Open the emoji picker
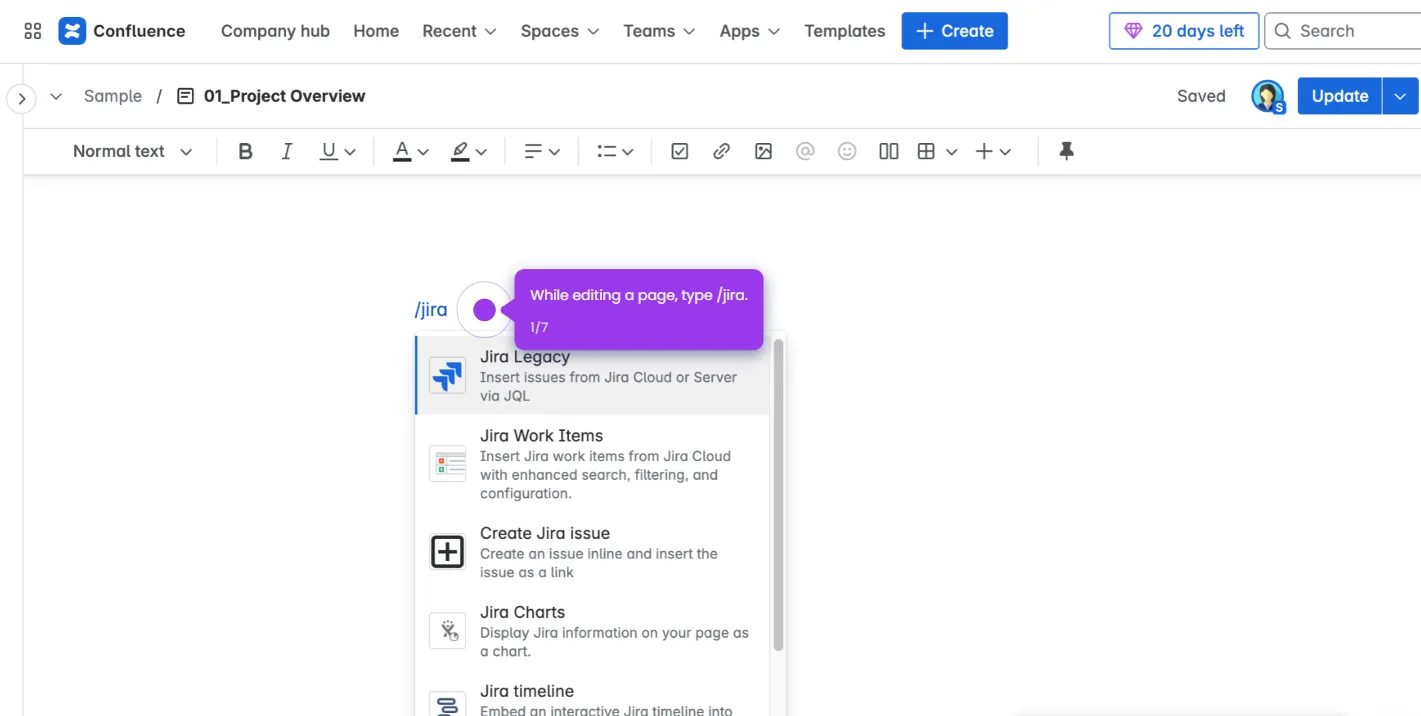 click(847, 151)
